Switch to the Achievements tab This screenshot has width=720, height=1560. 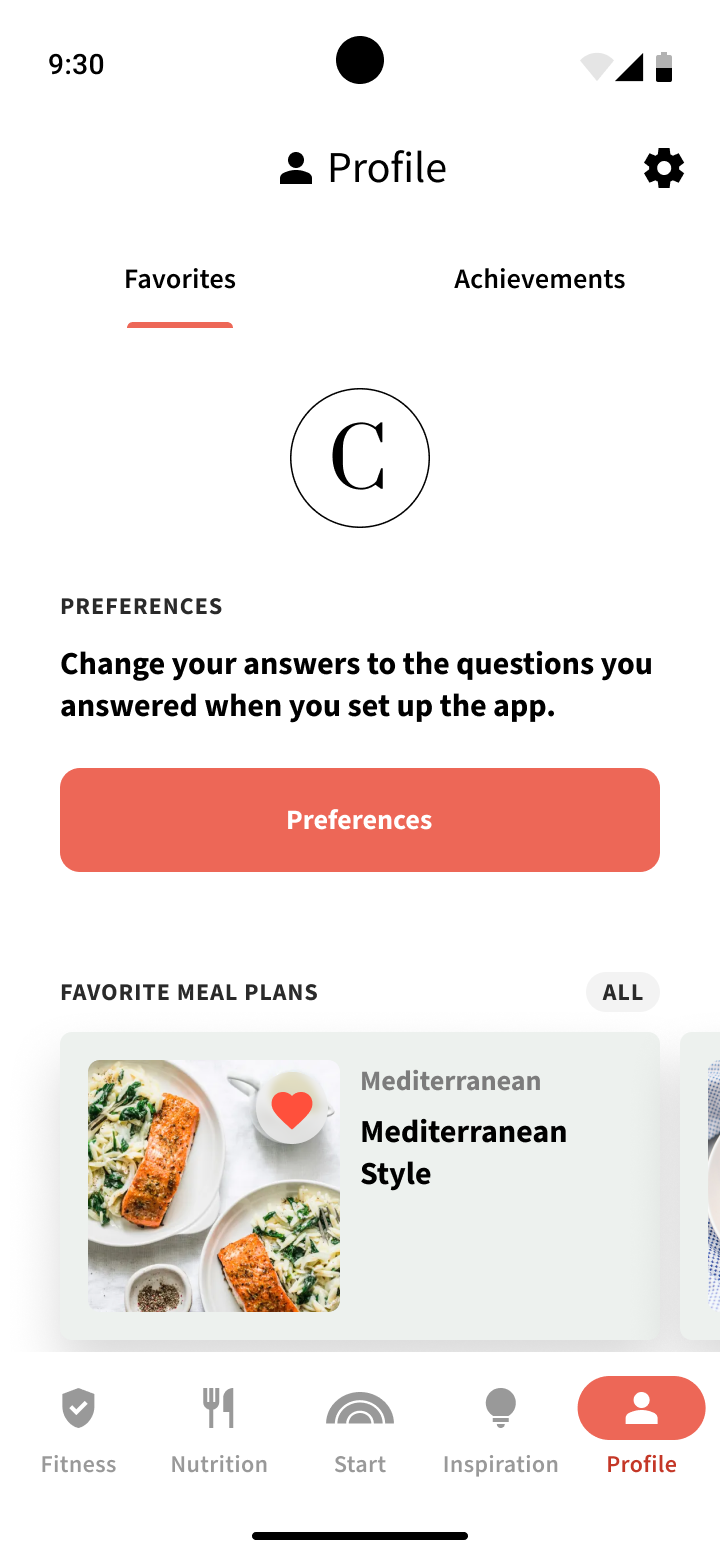539,279
